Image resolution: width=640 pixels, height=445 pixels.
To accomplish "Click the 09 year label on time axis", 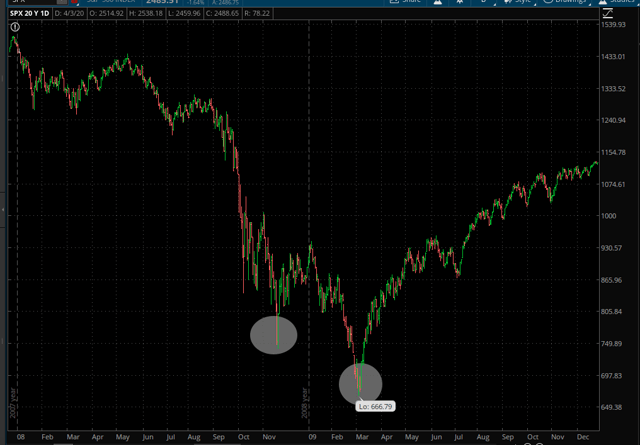I will coord(312,437).
